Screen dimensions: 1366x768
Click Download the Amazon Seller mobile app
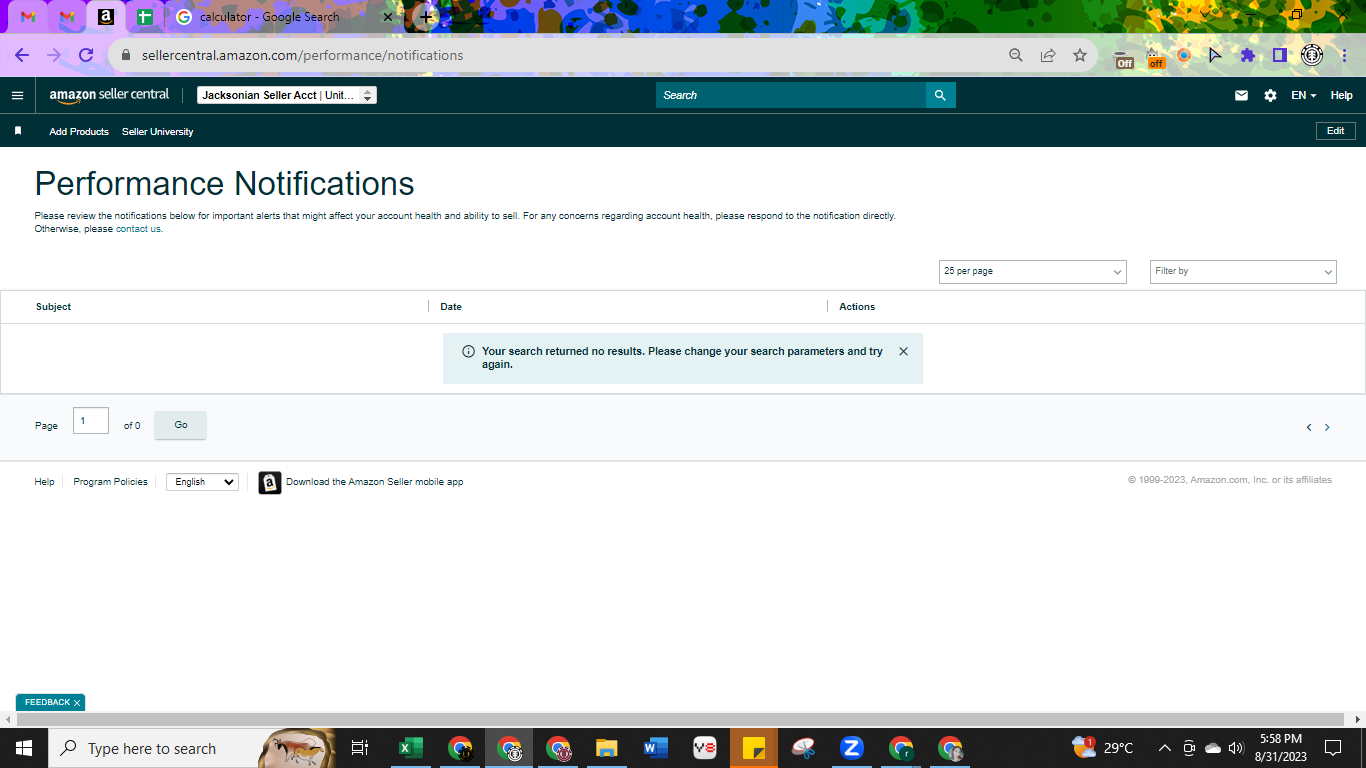click(374, 482)
